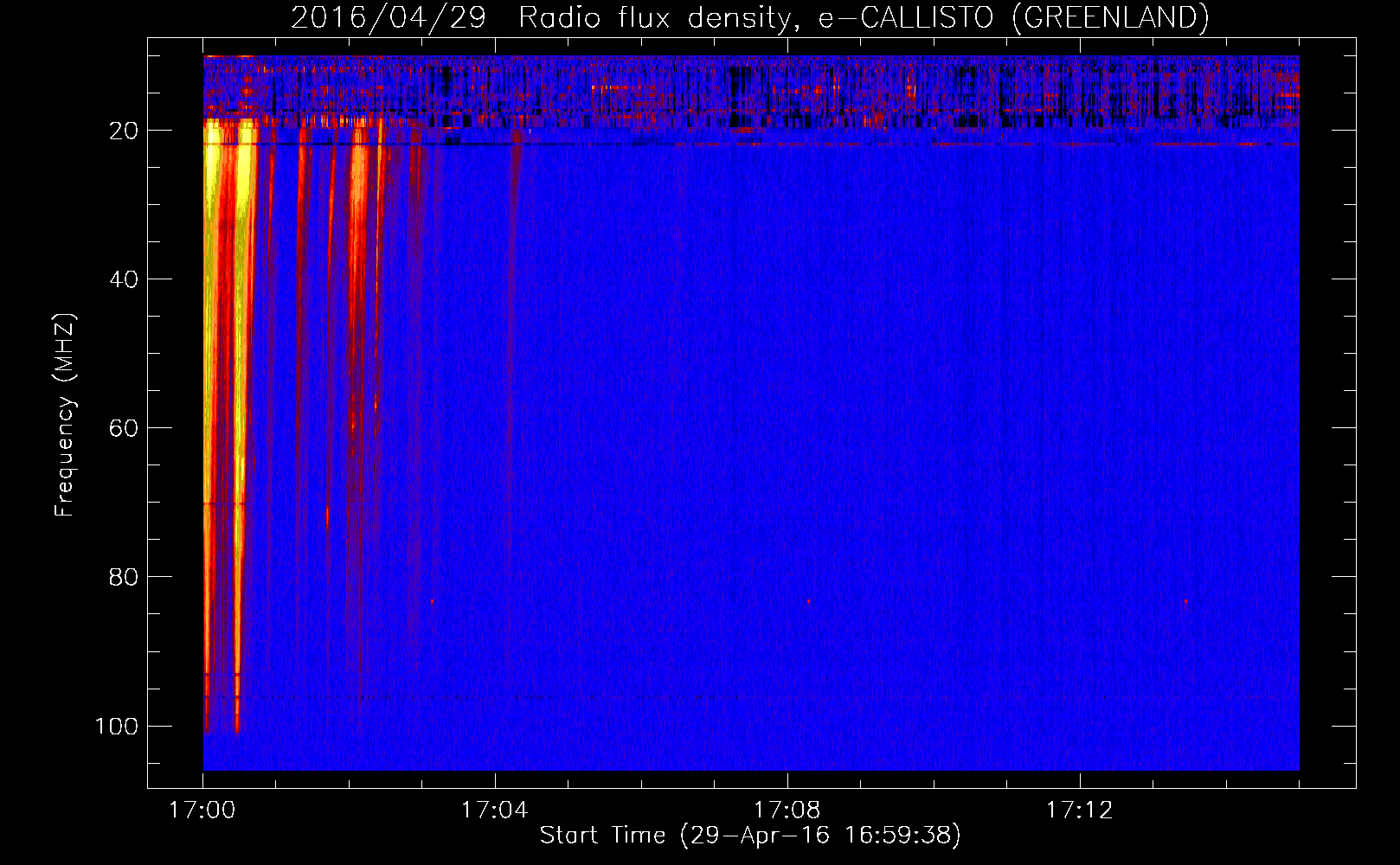Viewport: 1400px width, 865px height.
Task: Click the 17:04 time tick label
Action: click(x=495, y=811)
